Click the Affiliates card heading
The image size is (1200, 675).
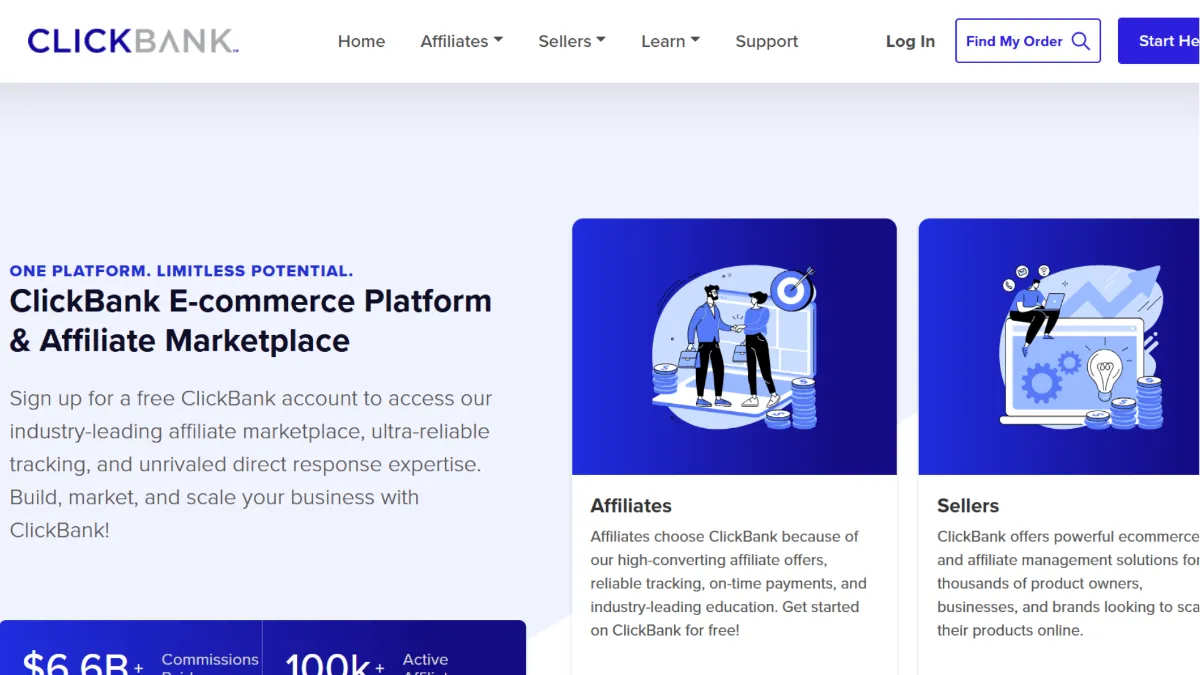[x=631, y=505]
